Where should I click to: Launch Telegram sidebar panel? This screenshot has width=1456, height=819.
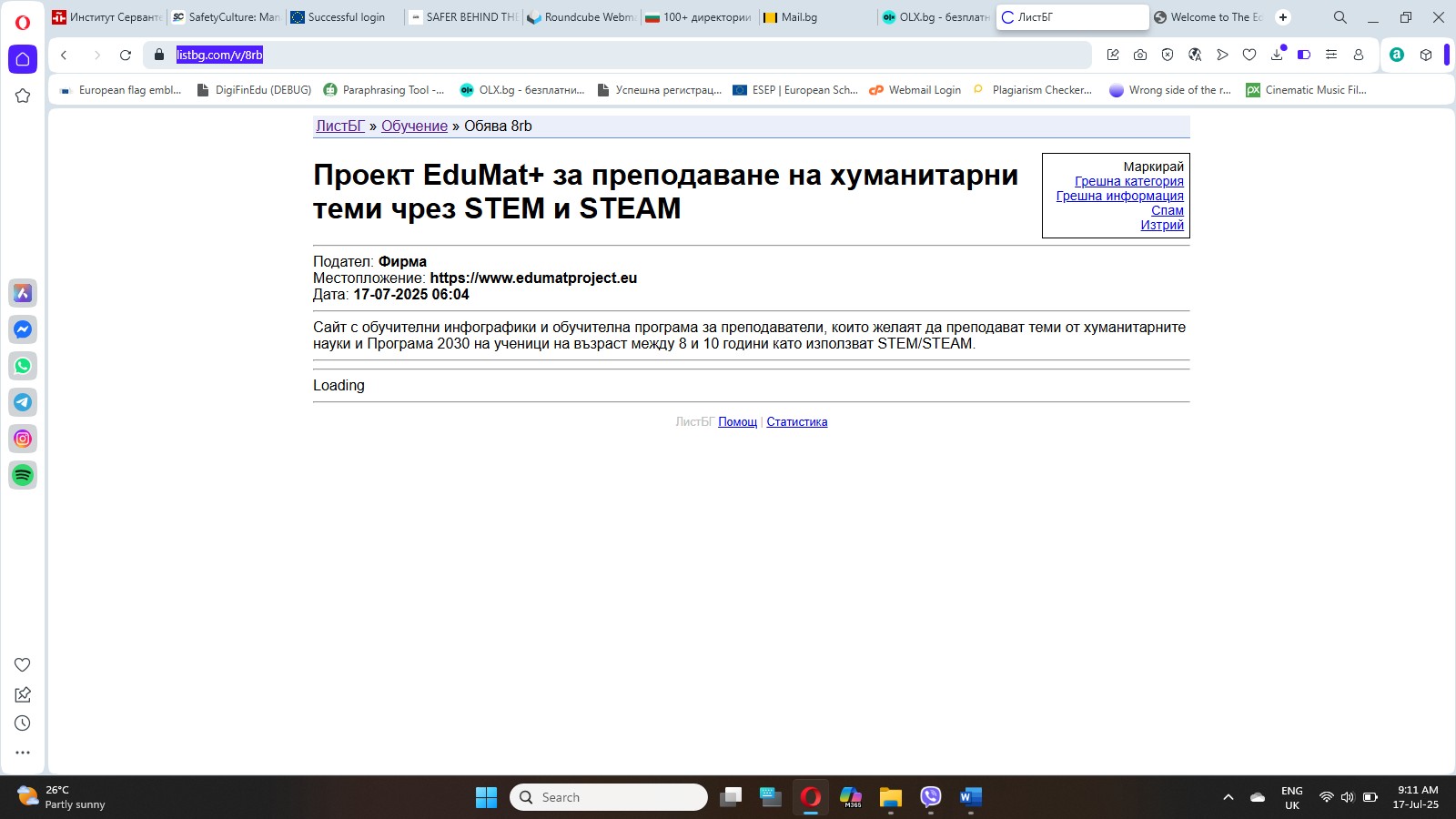pos(23,402)
